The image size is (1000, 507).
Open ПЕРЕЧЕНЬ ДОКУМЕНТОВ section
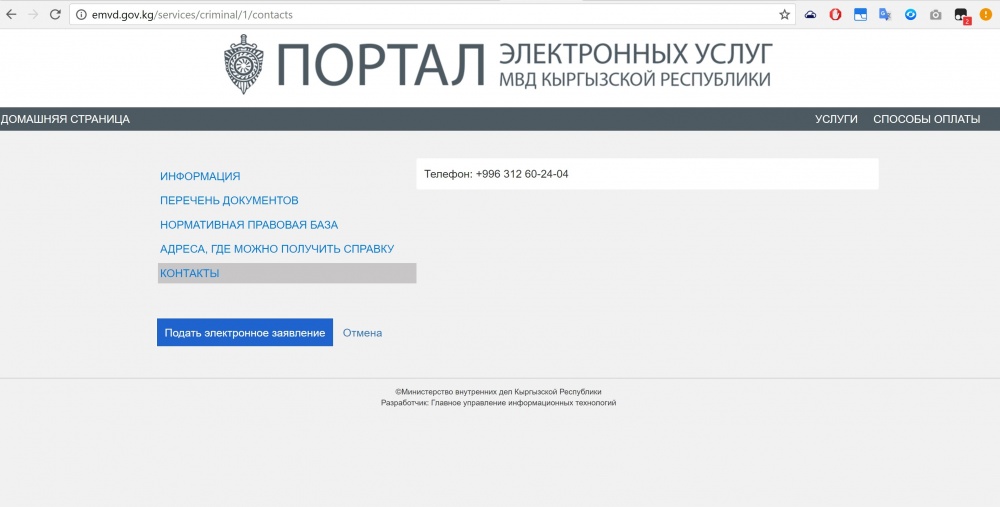[229, 200]
